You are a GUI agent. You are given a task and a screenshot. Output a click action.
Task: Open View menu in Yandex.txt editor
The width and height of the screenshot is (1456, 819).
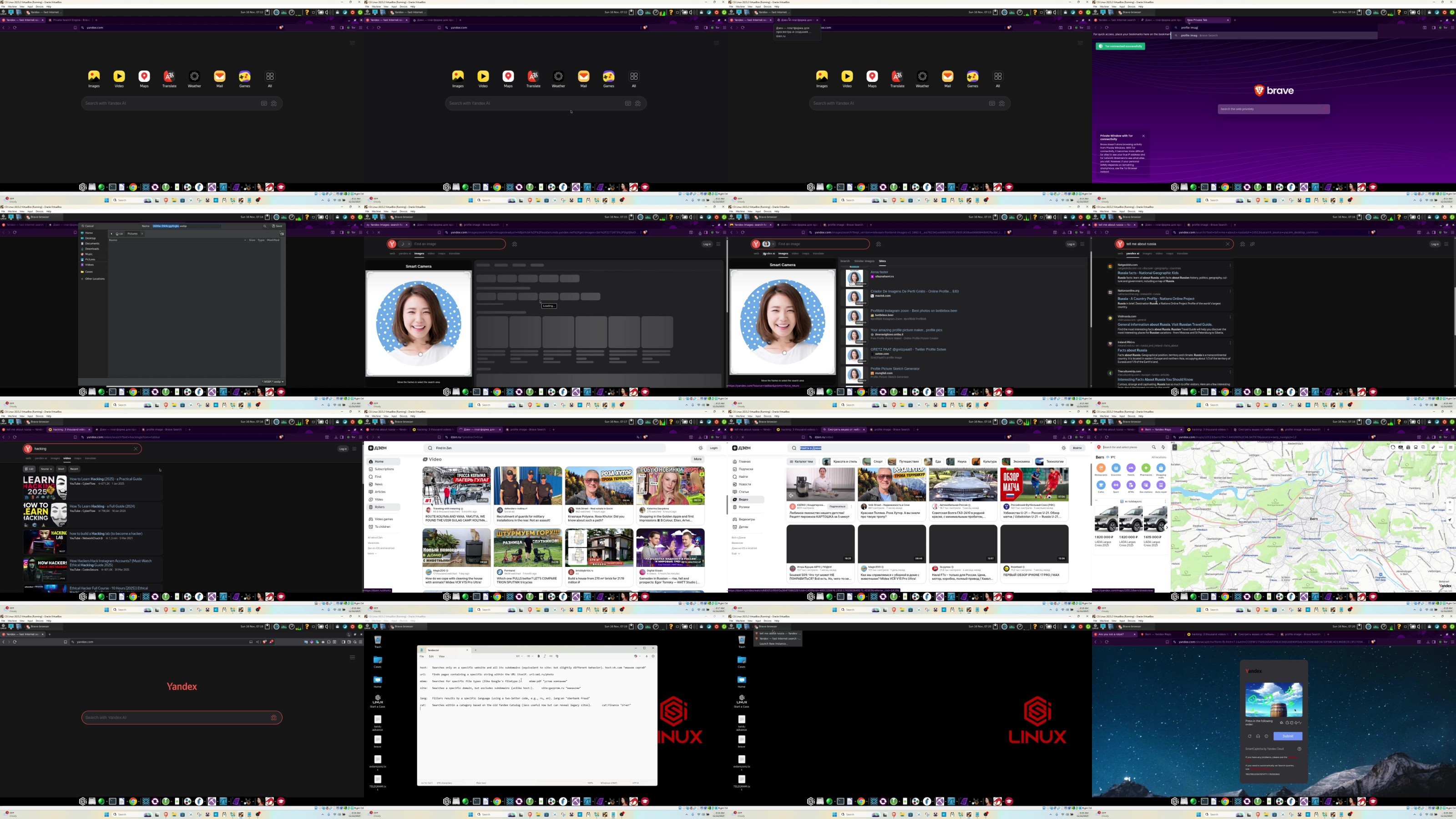(441, 656)
